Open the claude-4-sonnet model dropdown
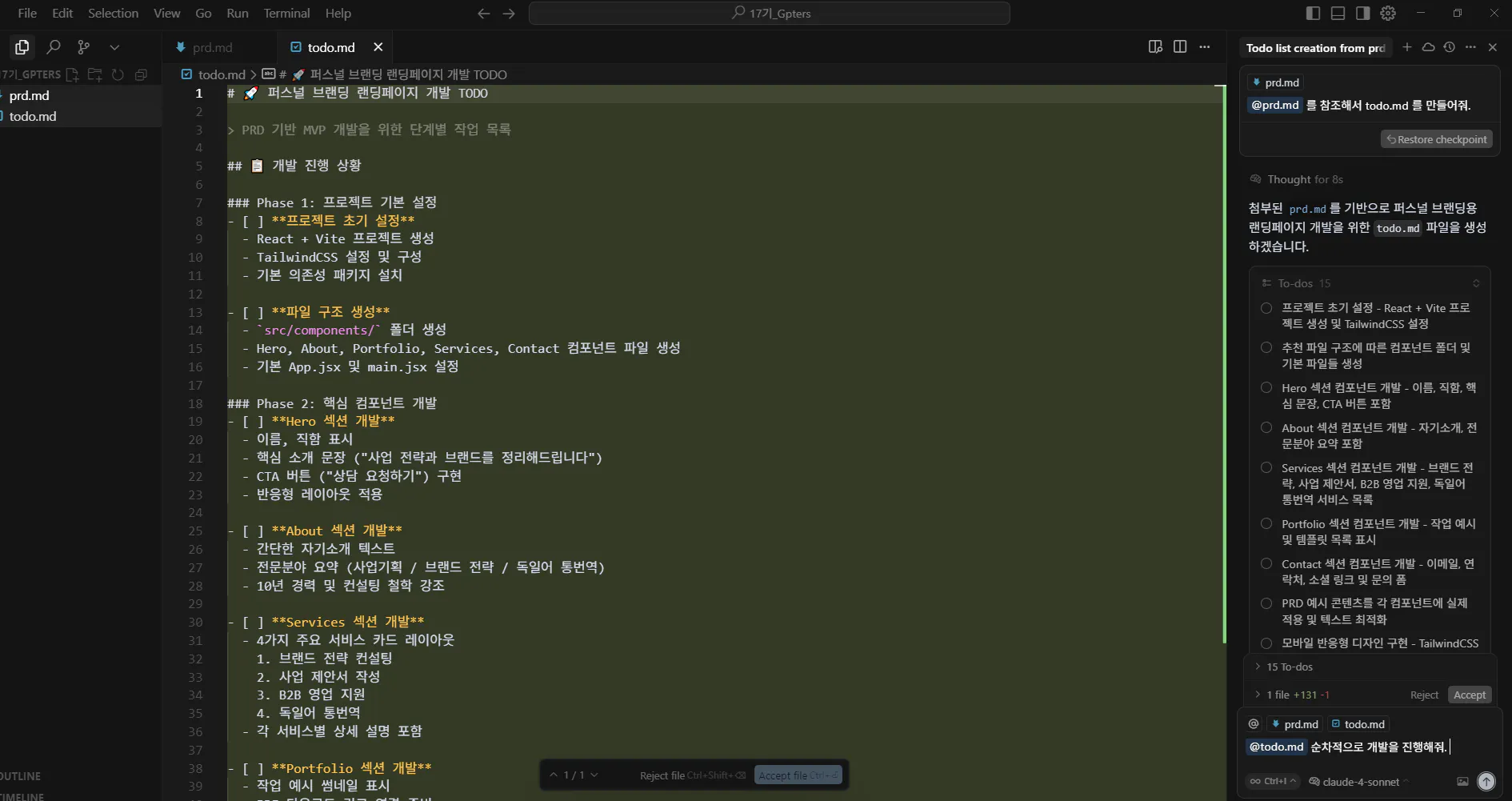1512x801 pixels. tap(1358, 782)
